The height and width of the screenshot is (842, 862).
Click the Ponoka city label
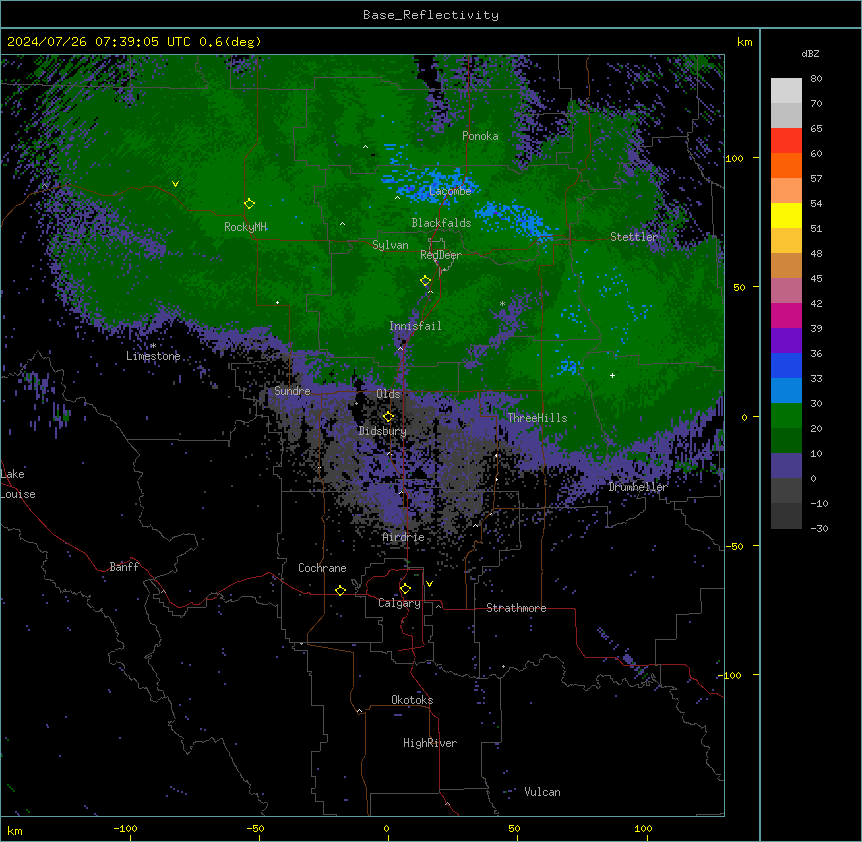pos(480,136)
